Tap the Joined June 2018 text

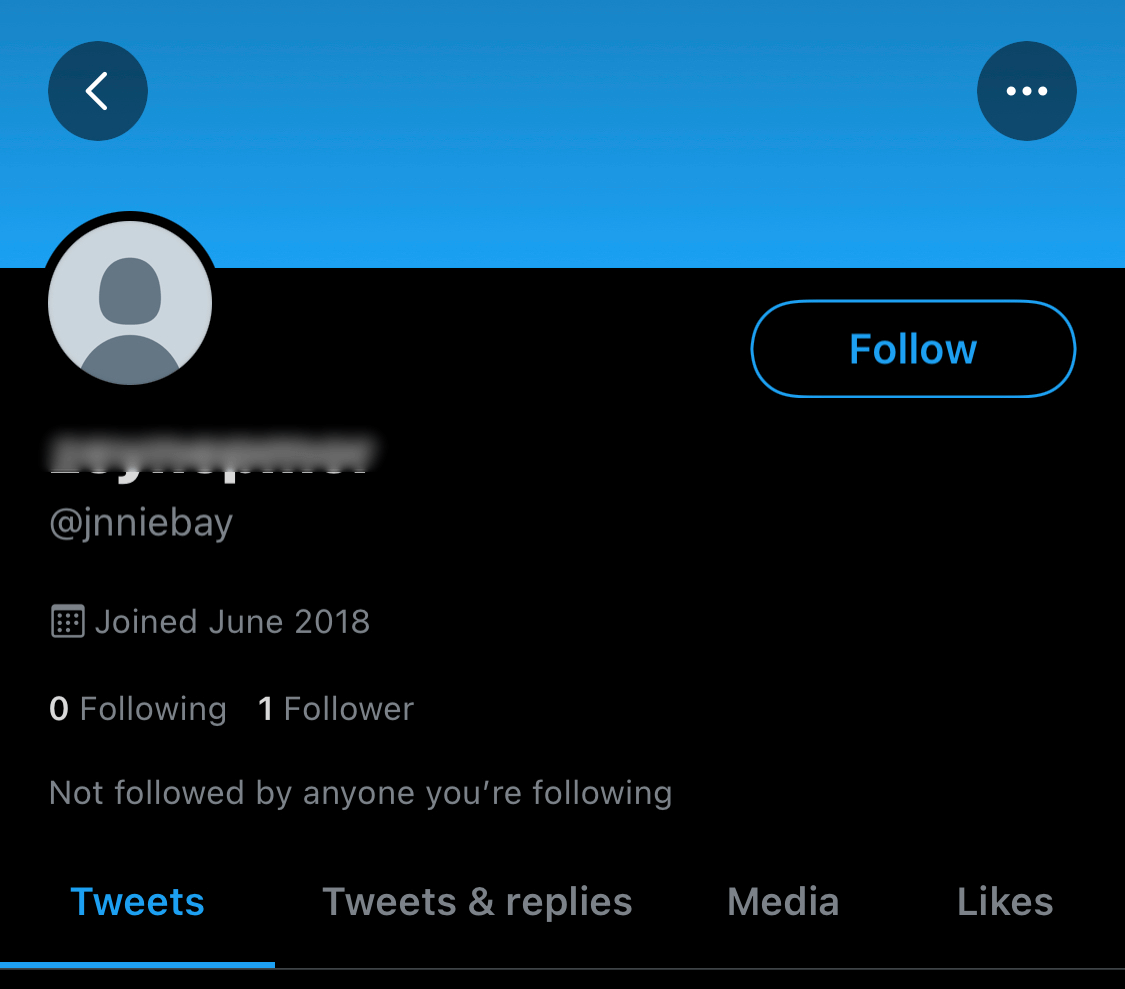(x=232, y=621)
